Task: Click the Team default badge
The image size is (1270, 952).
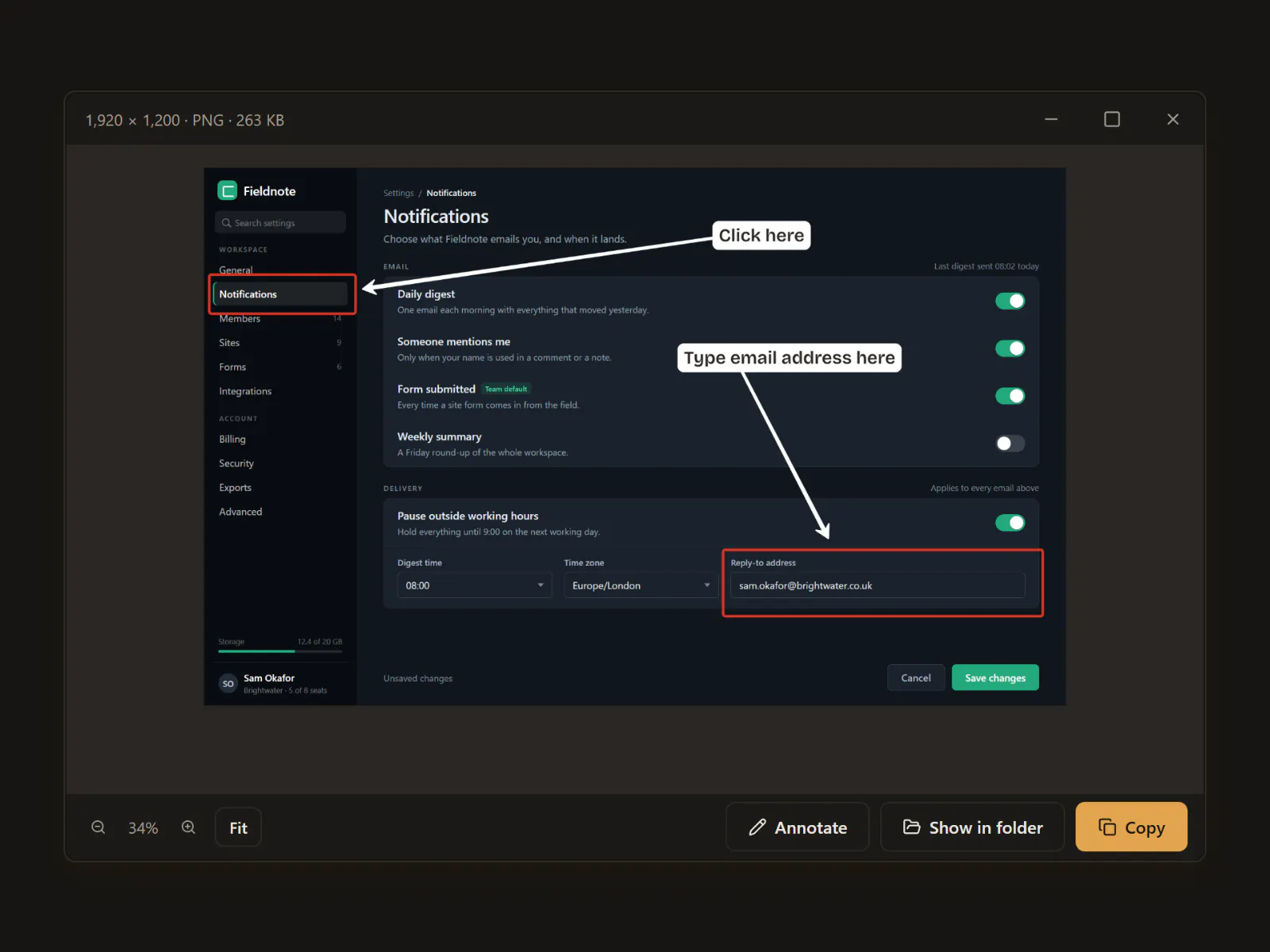Action: pyautogui.click(x=506, y=389)
